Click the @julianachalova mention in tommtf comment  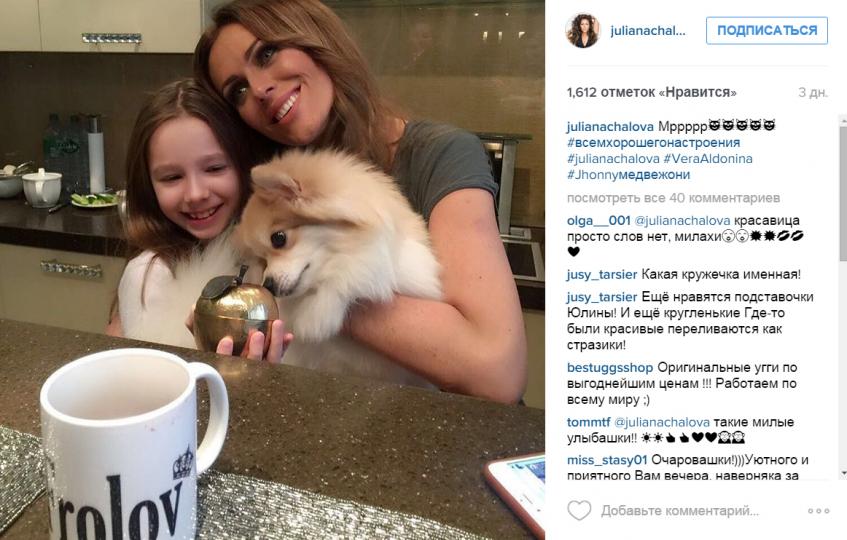(662, 422)
